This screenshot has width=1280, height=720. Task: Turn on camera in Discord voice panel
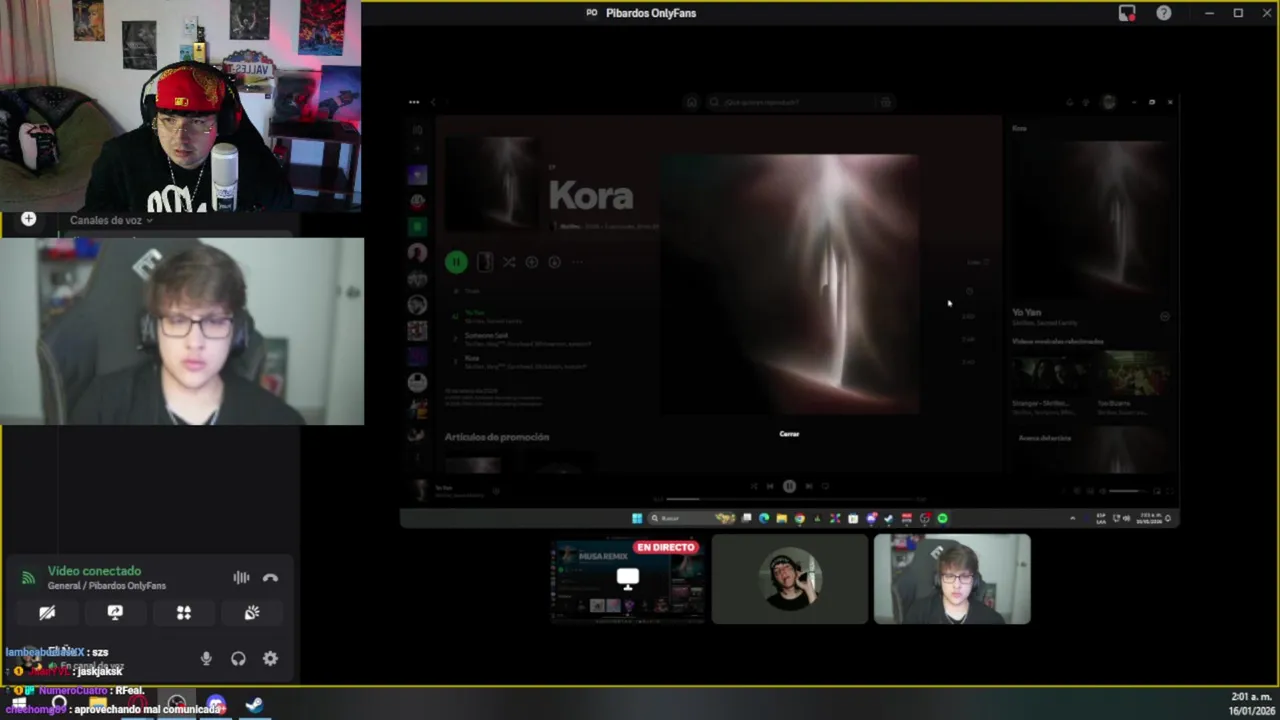tap(47, 613)
